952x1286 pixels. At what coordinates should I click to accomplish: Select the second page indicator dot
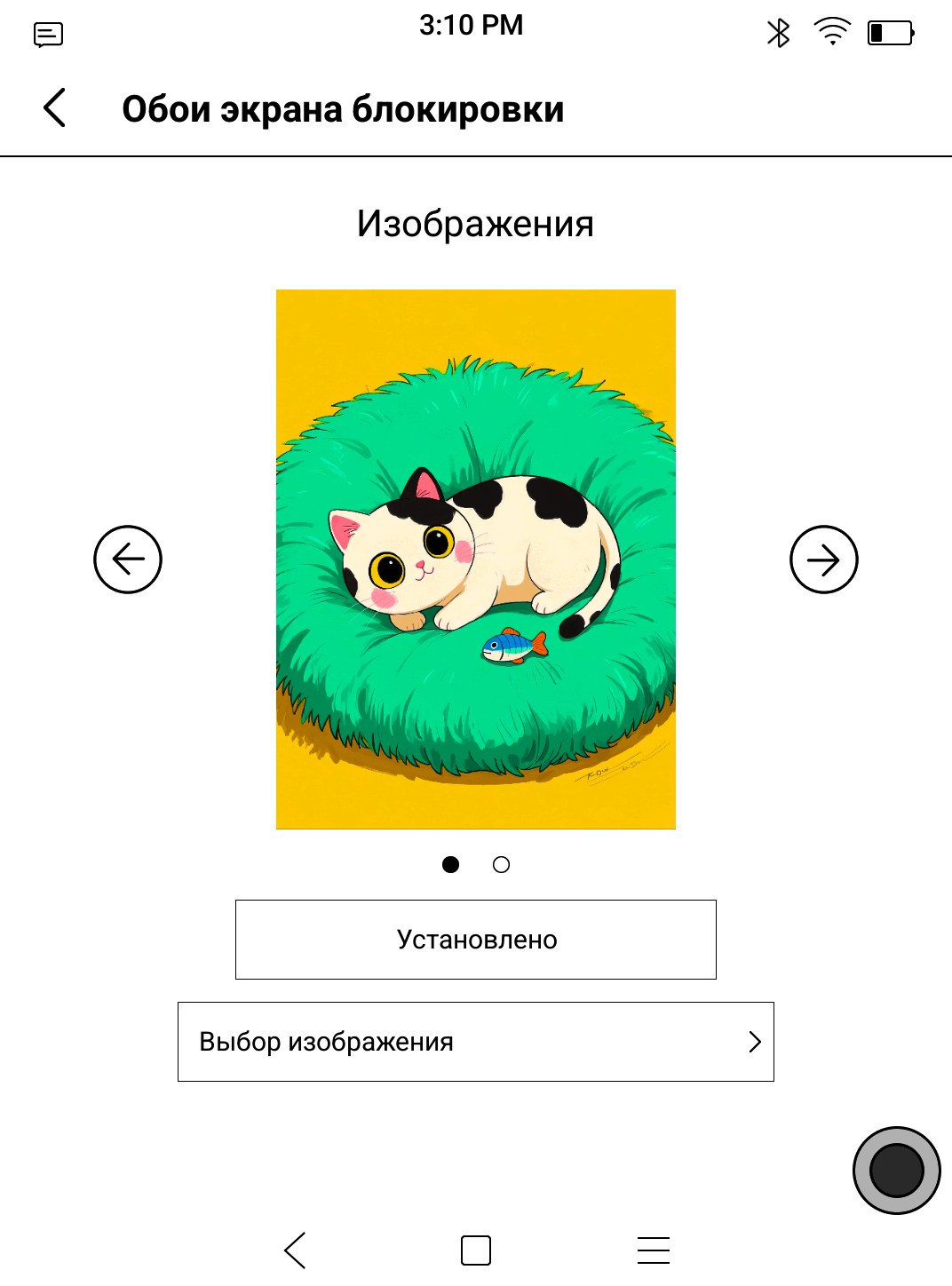501,864
